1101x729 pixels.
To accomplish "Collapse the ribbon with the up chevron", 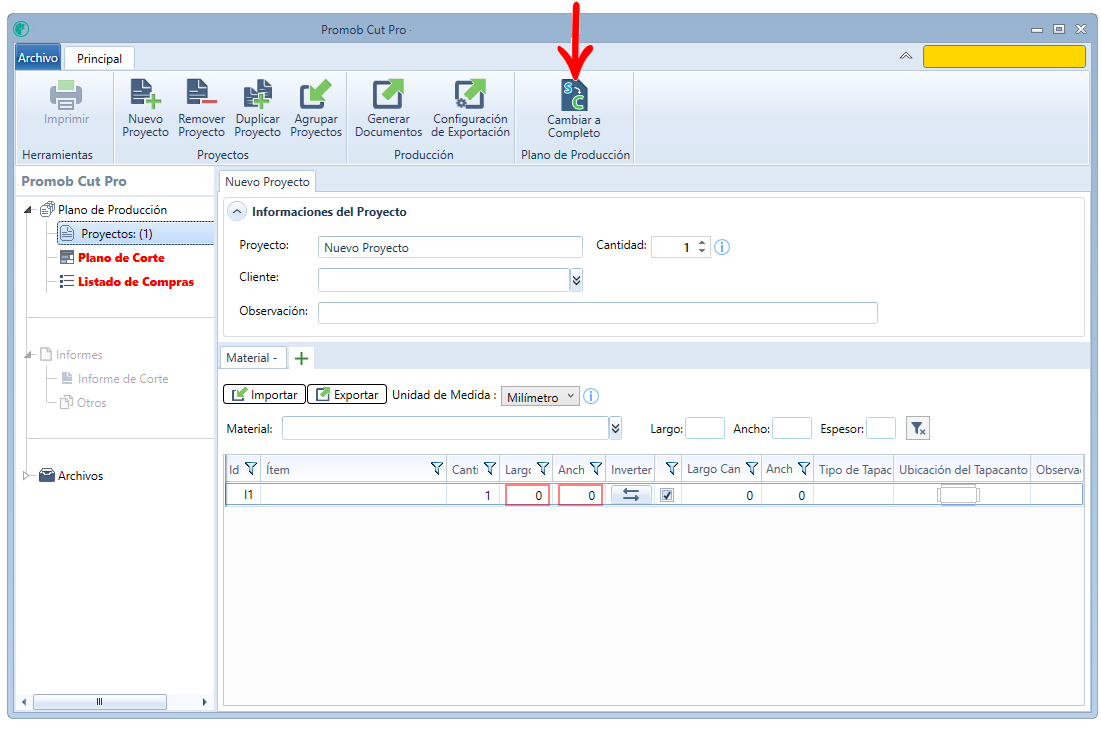I will click(906, 56).
